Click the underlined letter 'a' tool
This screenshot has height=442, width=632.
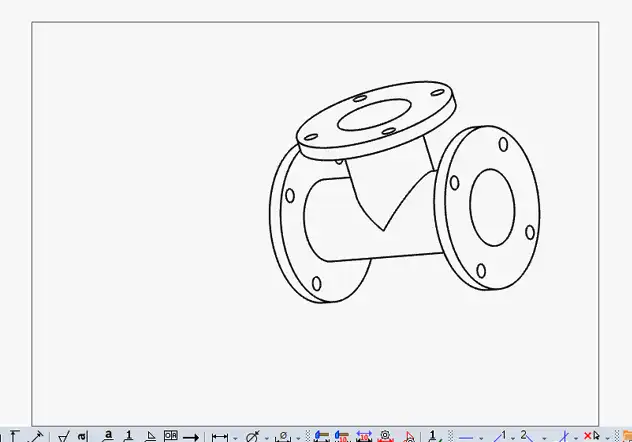pos(108,436)
